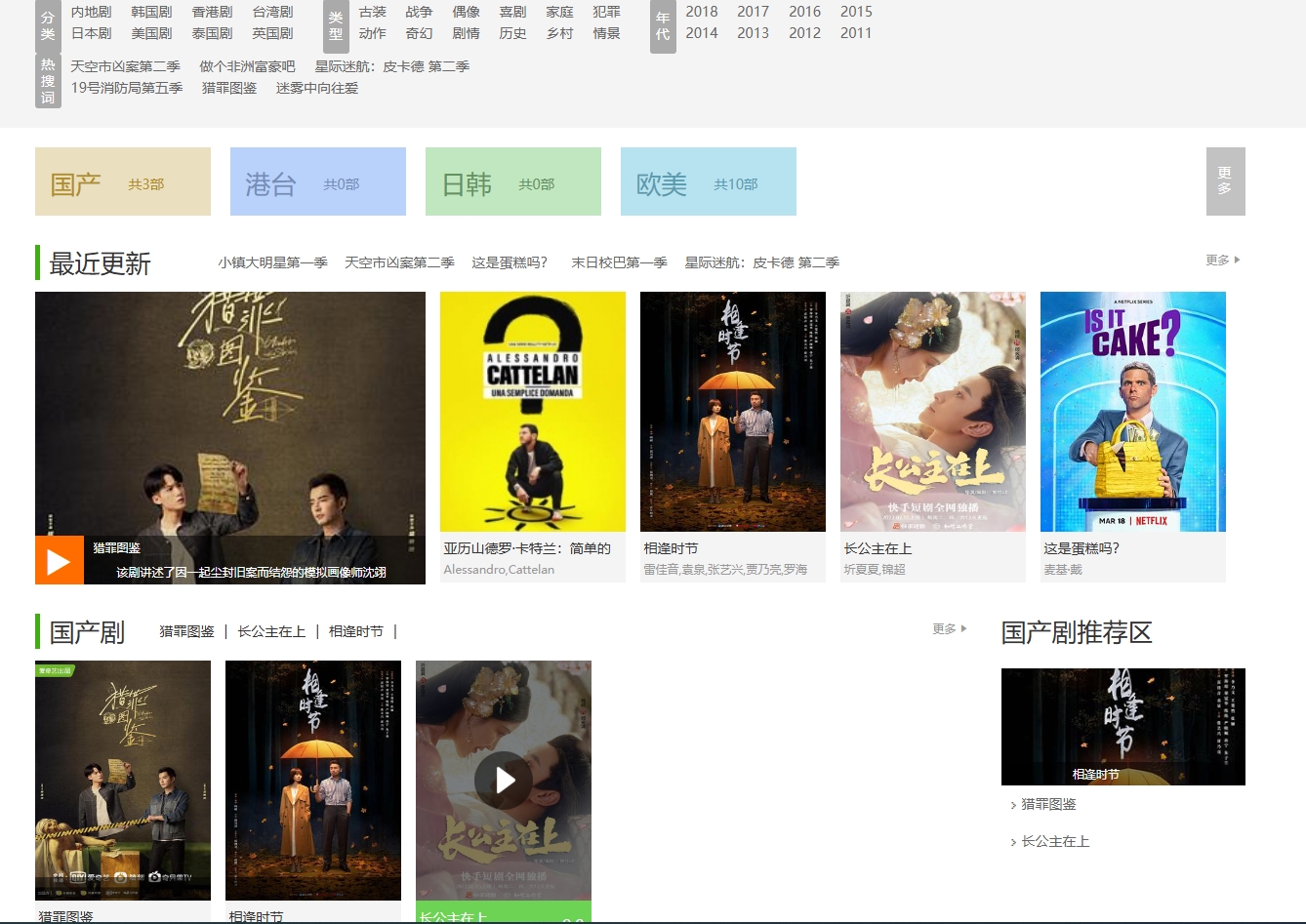
Task: Open 长公主在上 poster in 最近更新
Action: 933,412
